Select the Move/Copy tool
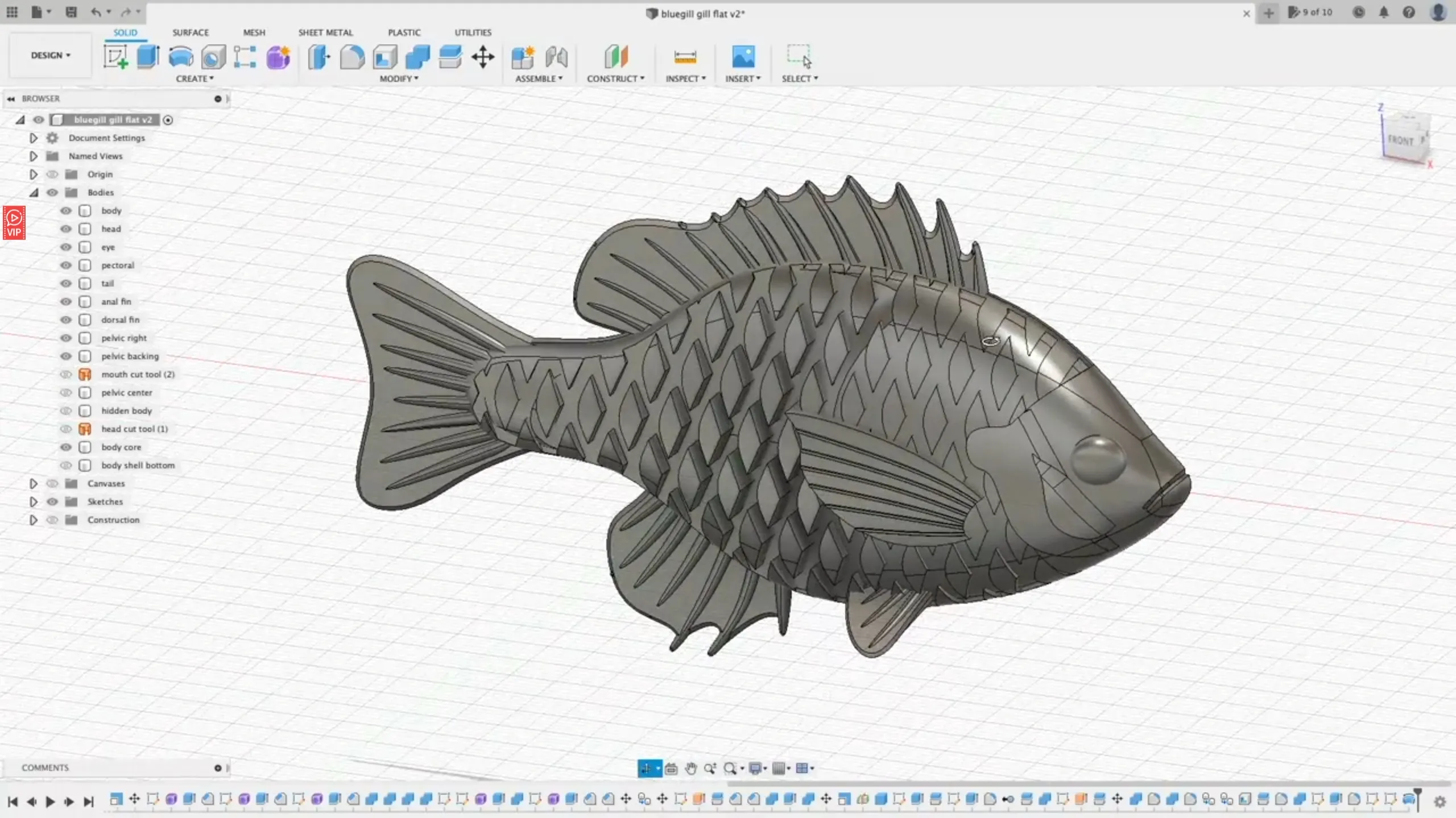The height and width of the screenshot is (818, 1456). 482,57
